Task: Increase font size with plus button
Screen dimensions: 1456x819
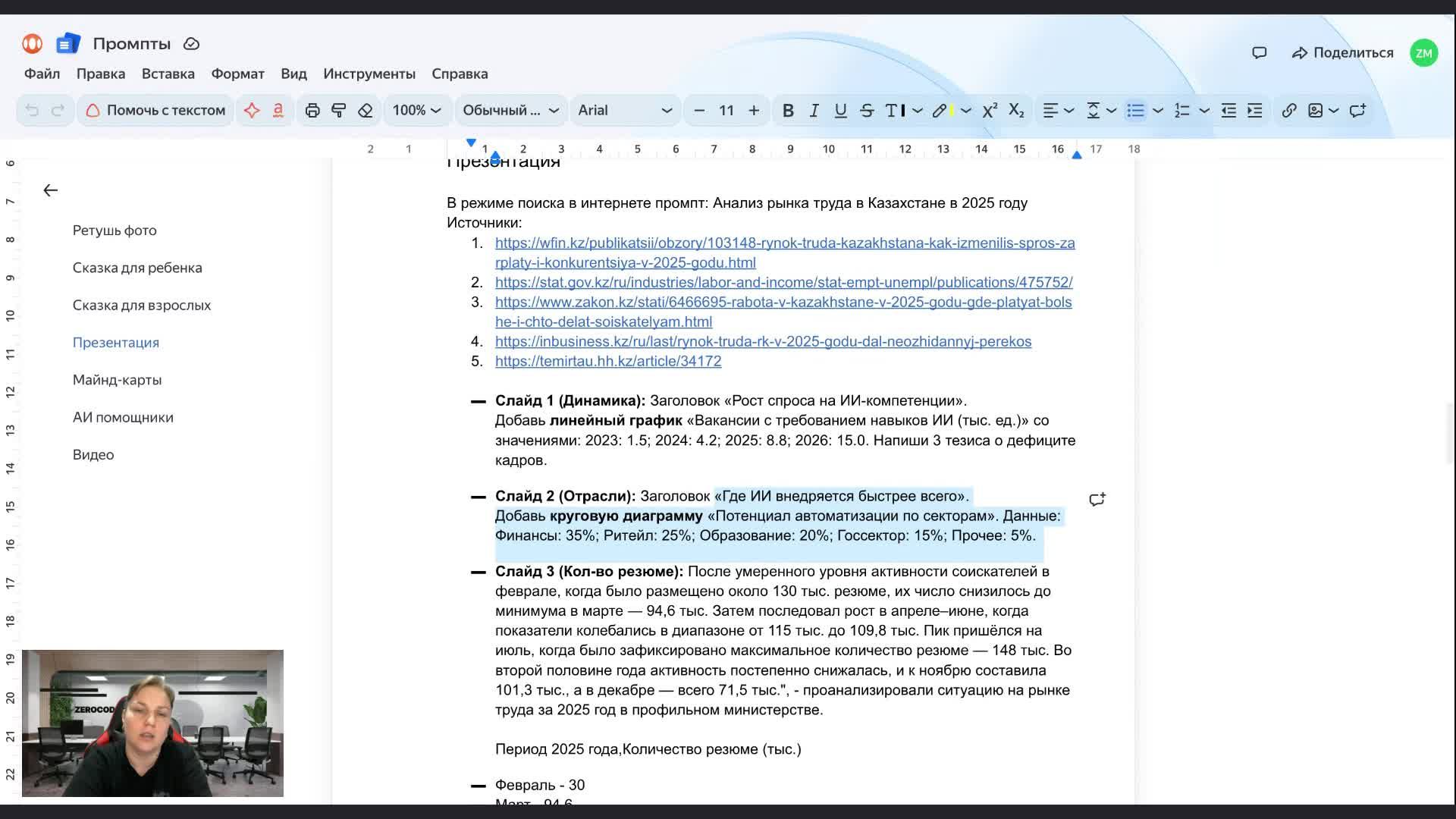Action: point(754,111)
